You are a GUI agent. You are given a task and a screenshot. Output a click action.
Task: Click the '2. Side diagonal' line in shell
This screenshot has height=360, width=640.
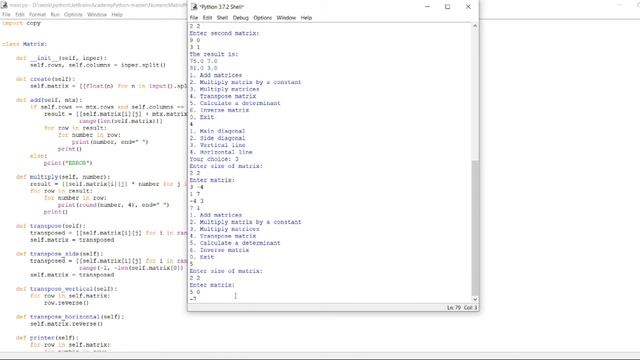[217, 138]
